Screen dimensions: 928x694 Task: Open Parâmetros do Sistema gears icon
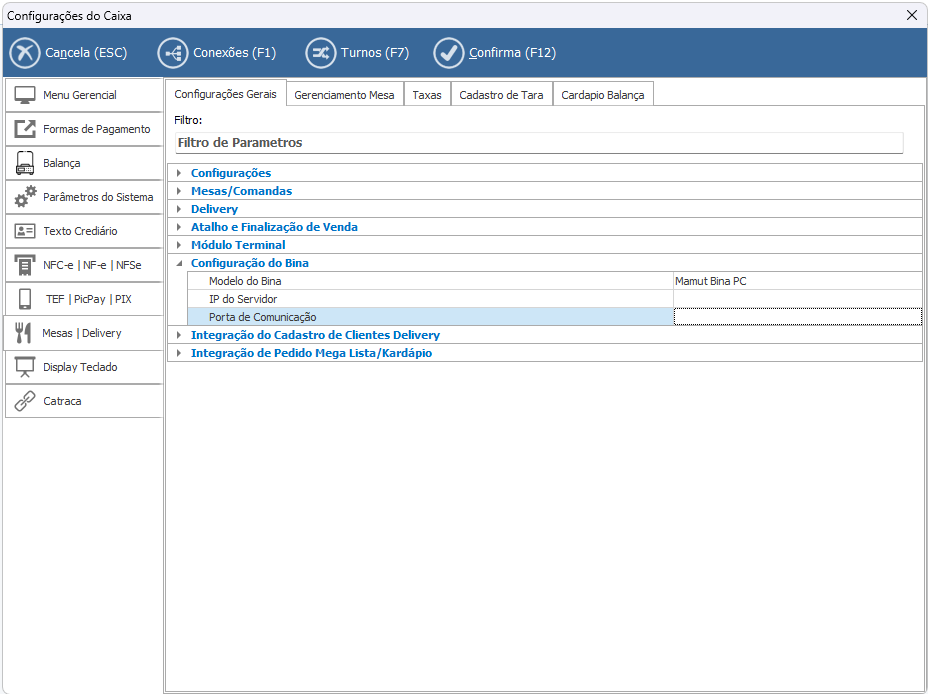pos(25,197)
